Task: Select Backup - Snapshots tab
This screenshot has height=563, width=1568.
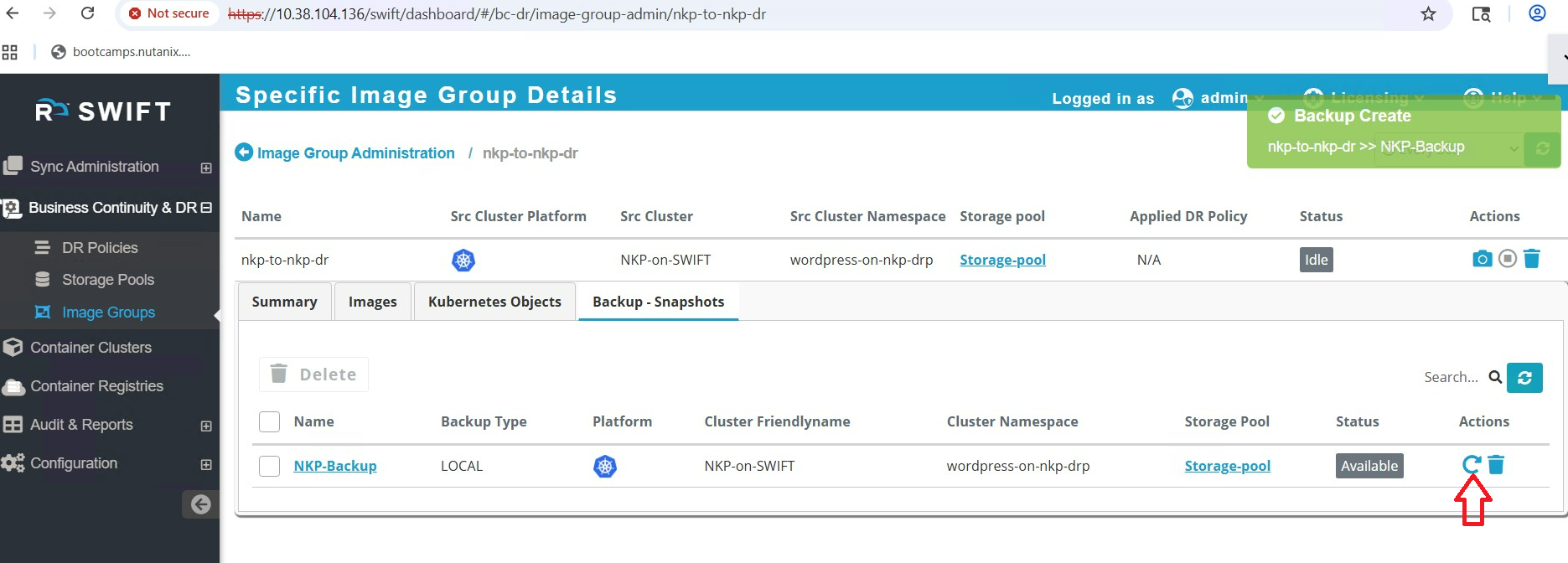Action: (x=658, y=302)
